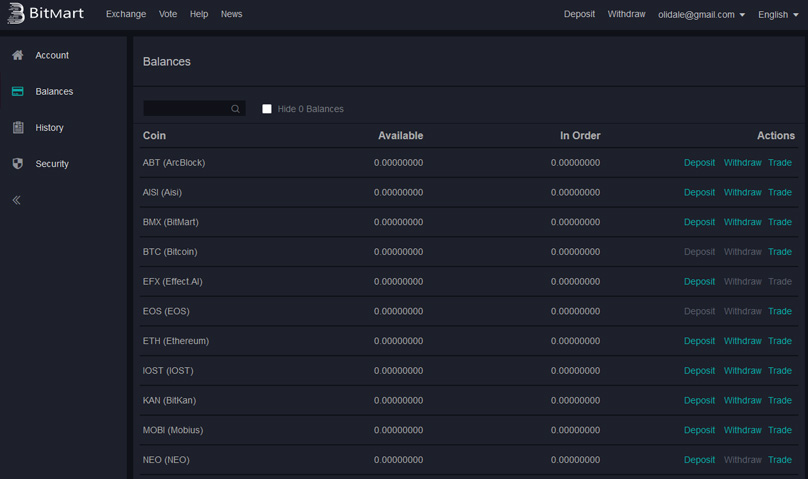Focus the coin search input field

[194, 108]
